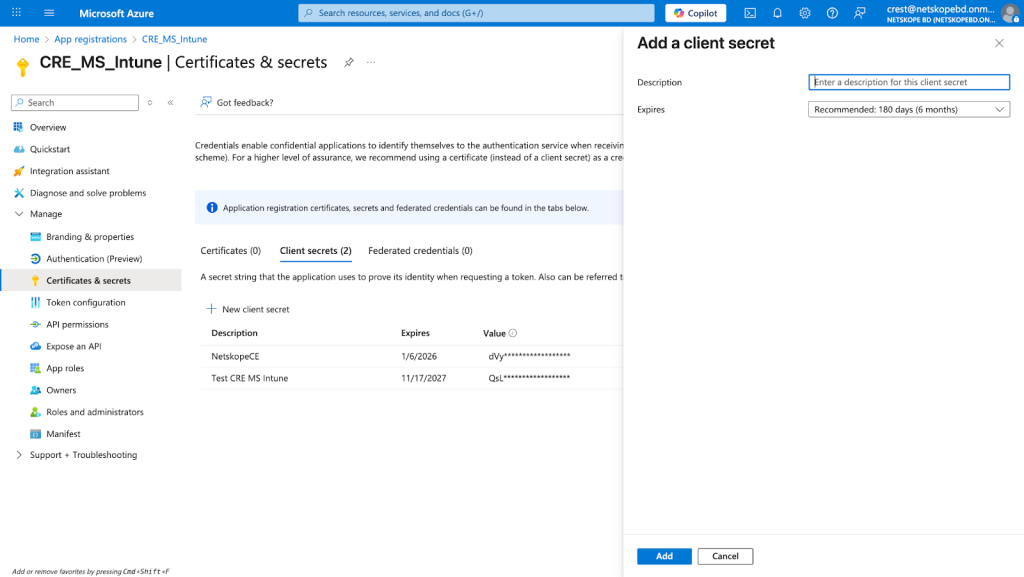Open the notifications bell
The image size is (1024, 577).
tap(777, 13)
